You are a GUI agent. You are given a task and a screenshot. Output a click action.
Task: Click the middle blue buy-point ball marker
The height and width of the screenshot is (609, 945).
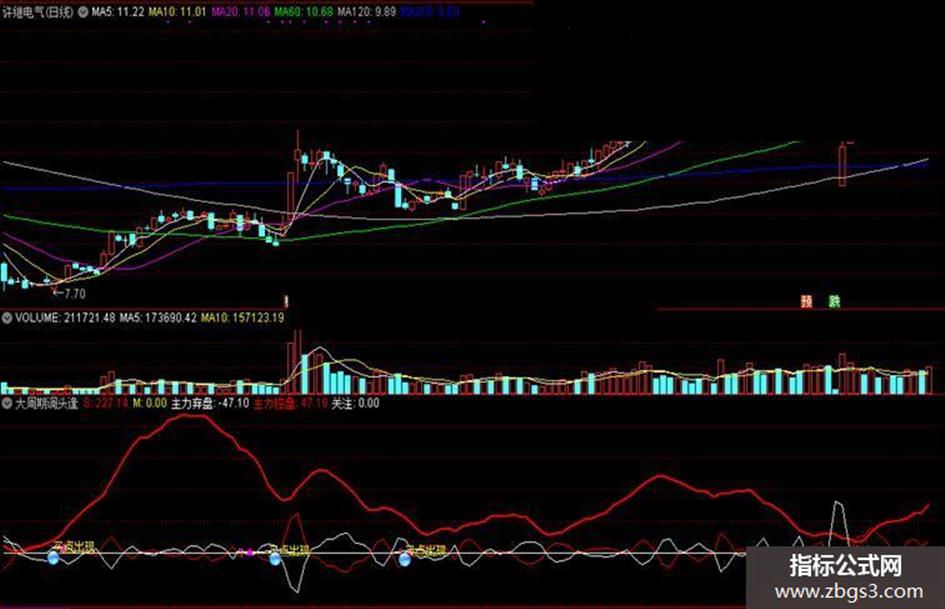coord(275,558)
